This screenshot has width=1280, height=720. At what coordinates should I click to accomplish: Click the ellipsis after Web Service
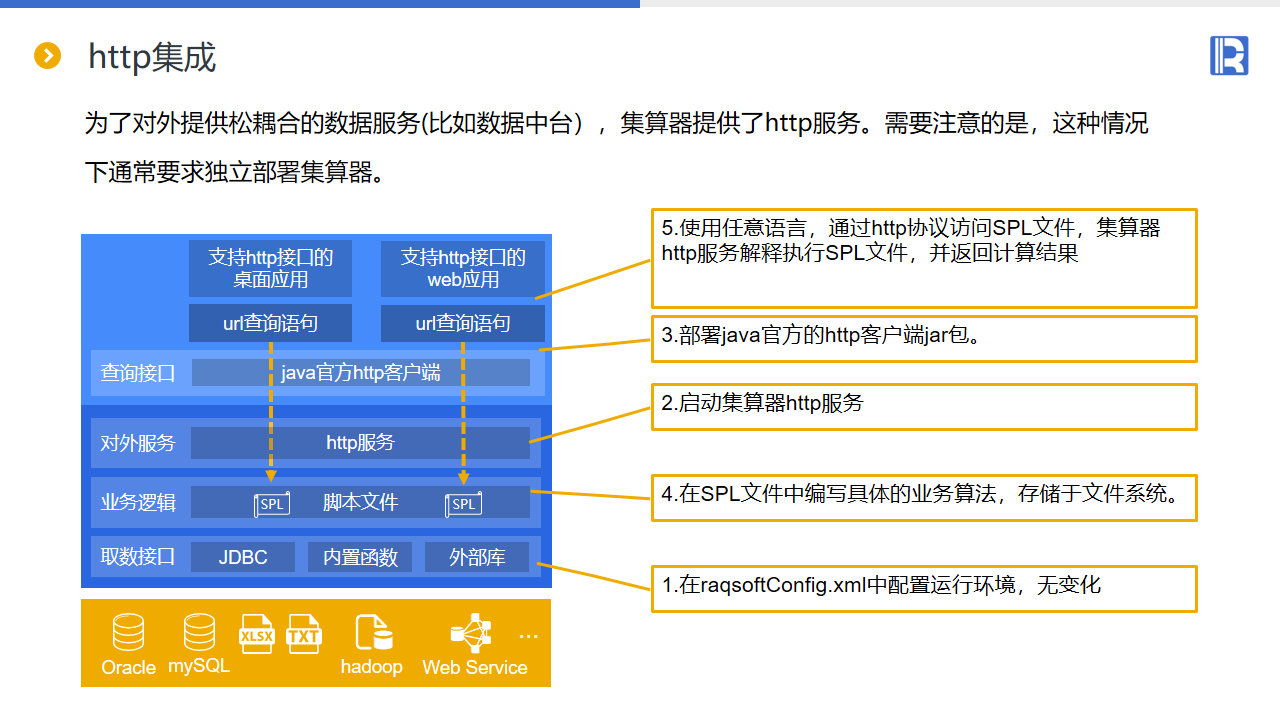[x=529, y=636]
